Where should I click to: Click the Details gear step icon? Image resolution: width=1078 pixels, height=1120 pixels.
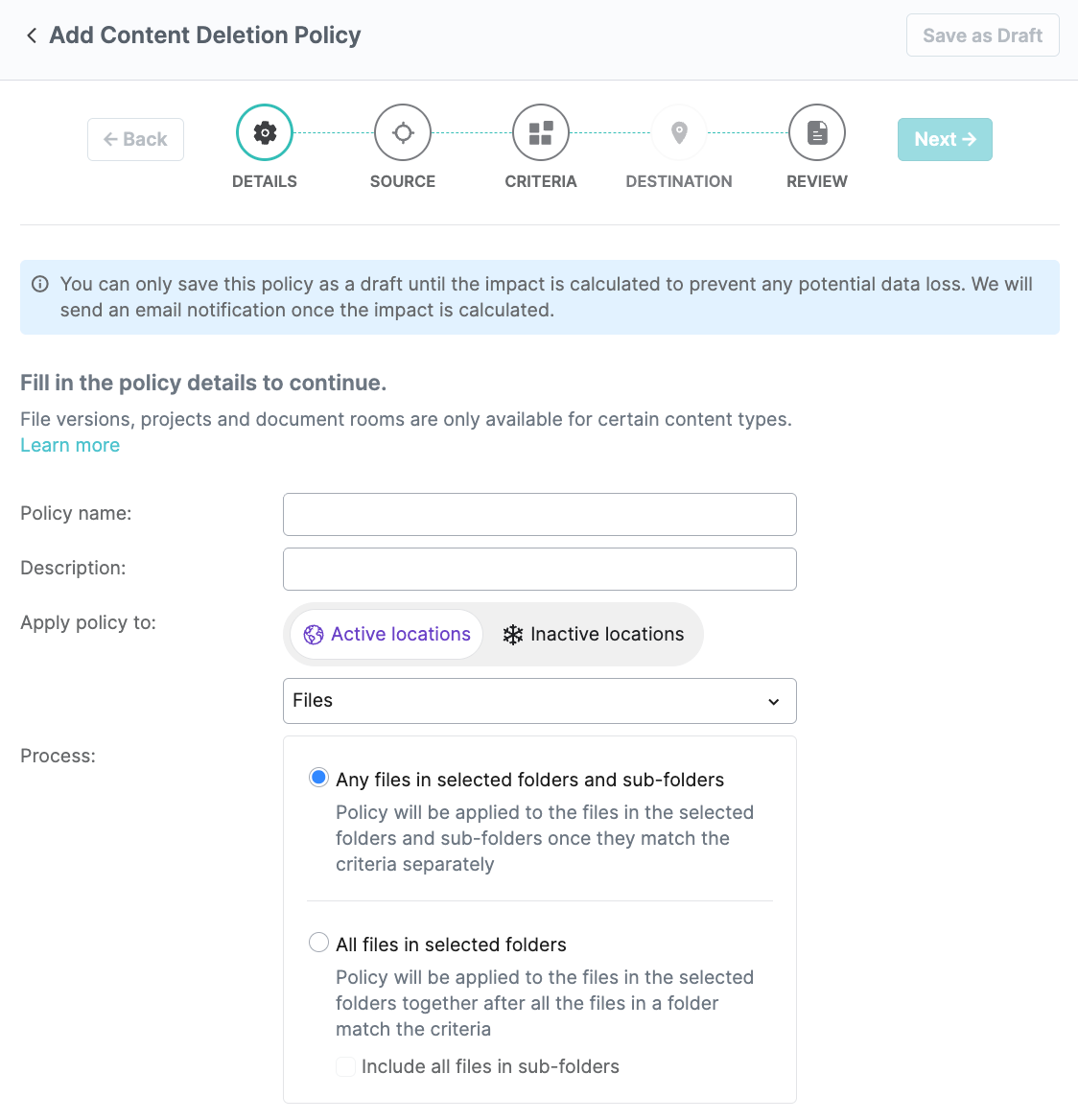point(265,133)
